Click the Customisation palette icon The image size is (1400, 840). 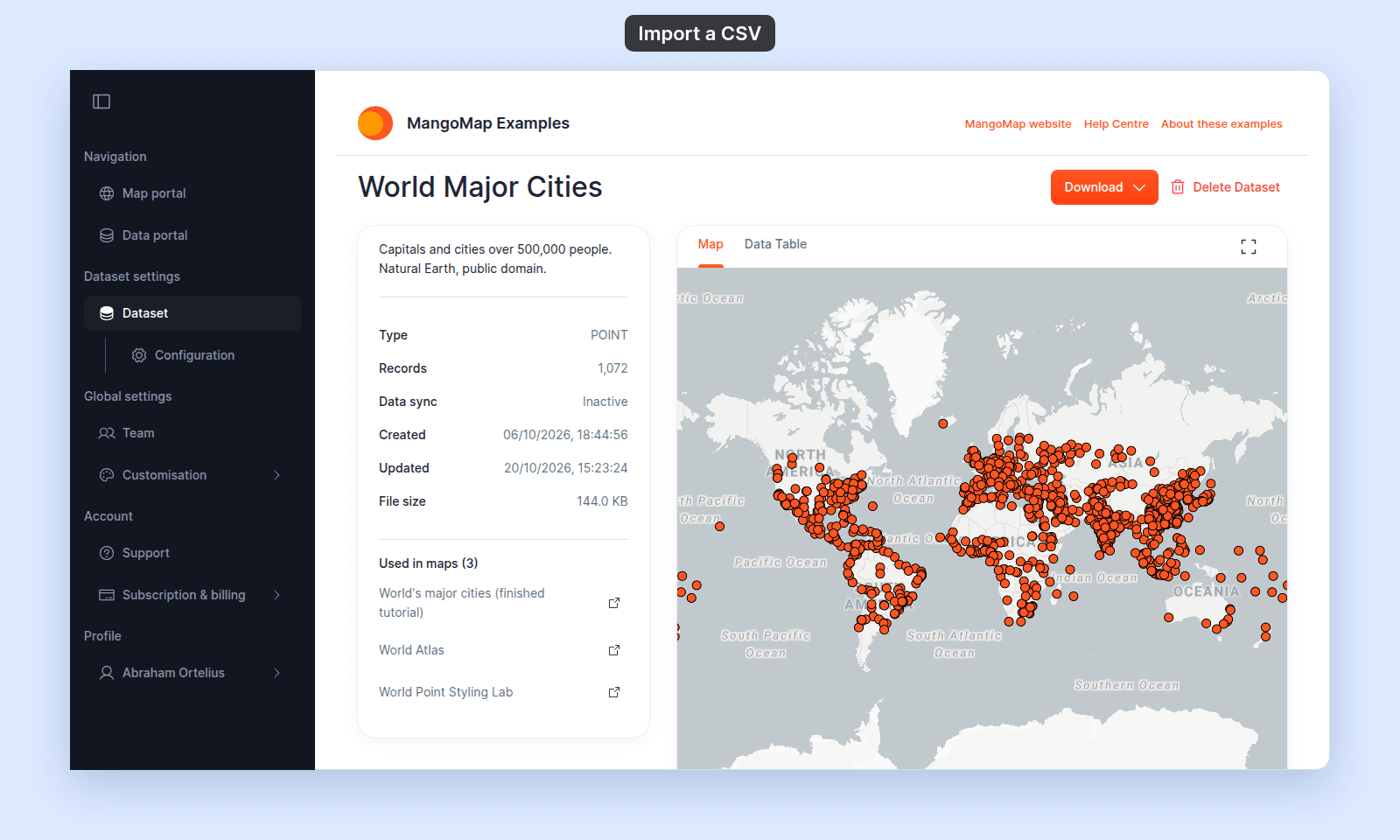click(107, 475)
